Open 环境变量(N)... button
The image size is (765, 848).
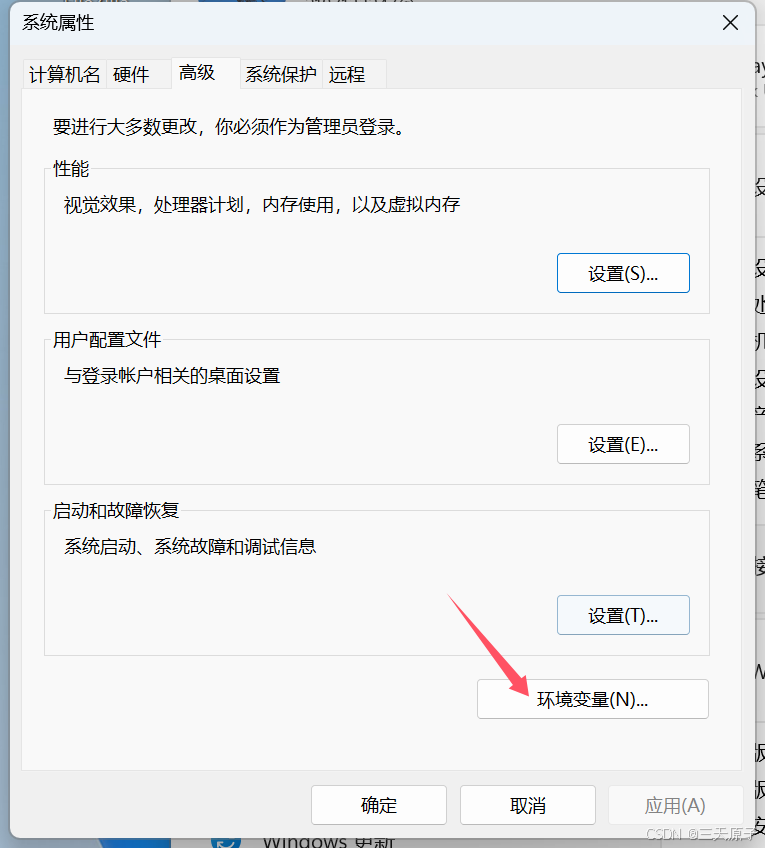click(593, 699)
